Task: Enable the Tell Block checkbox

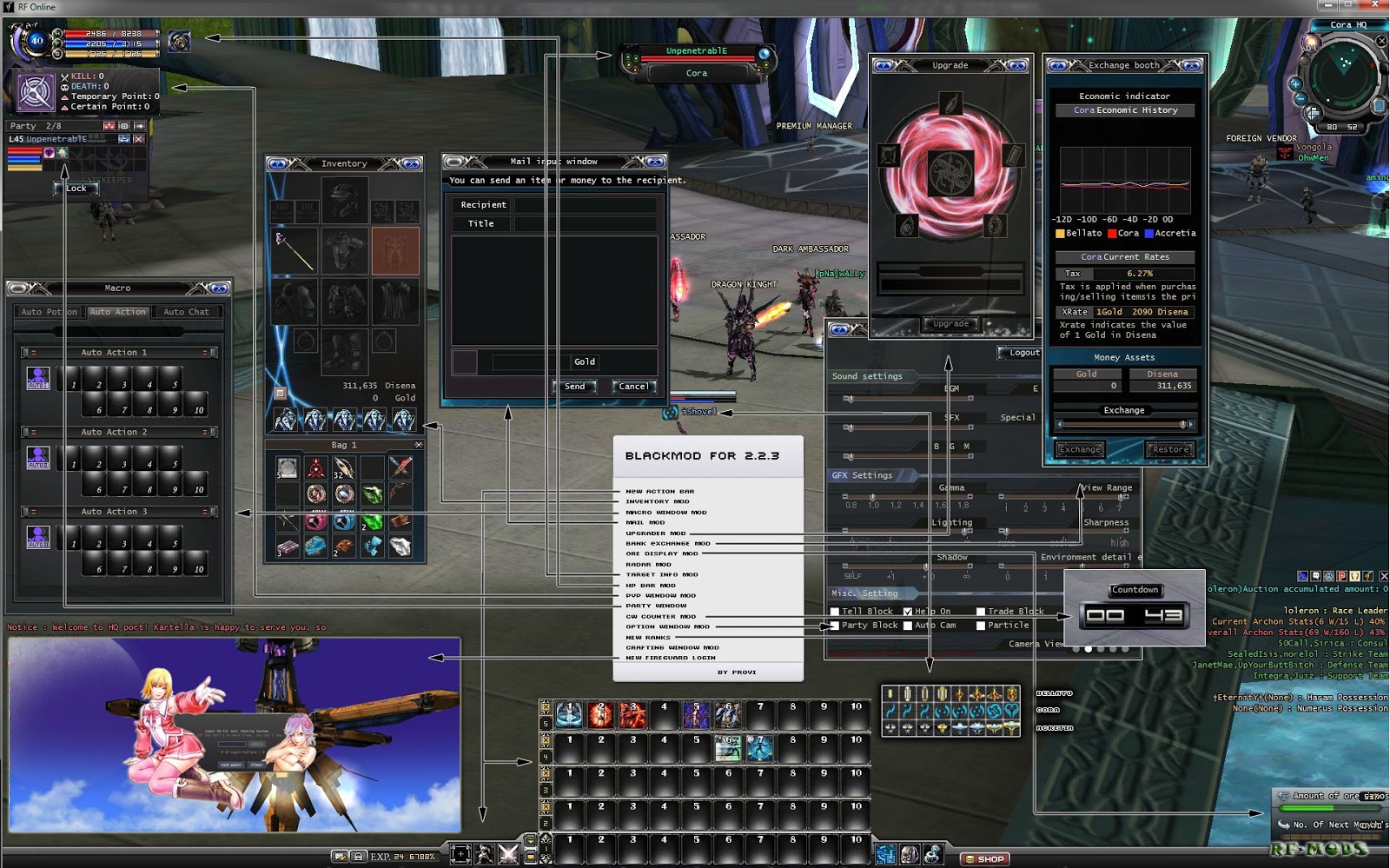Action: [x=835, y=612]
